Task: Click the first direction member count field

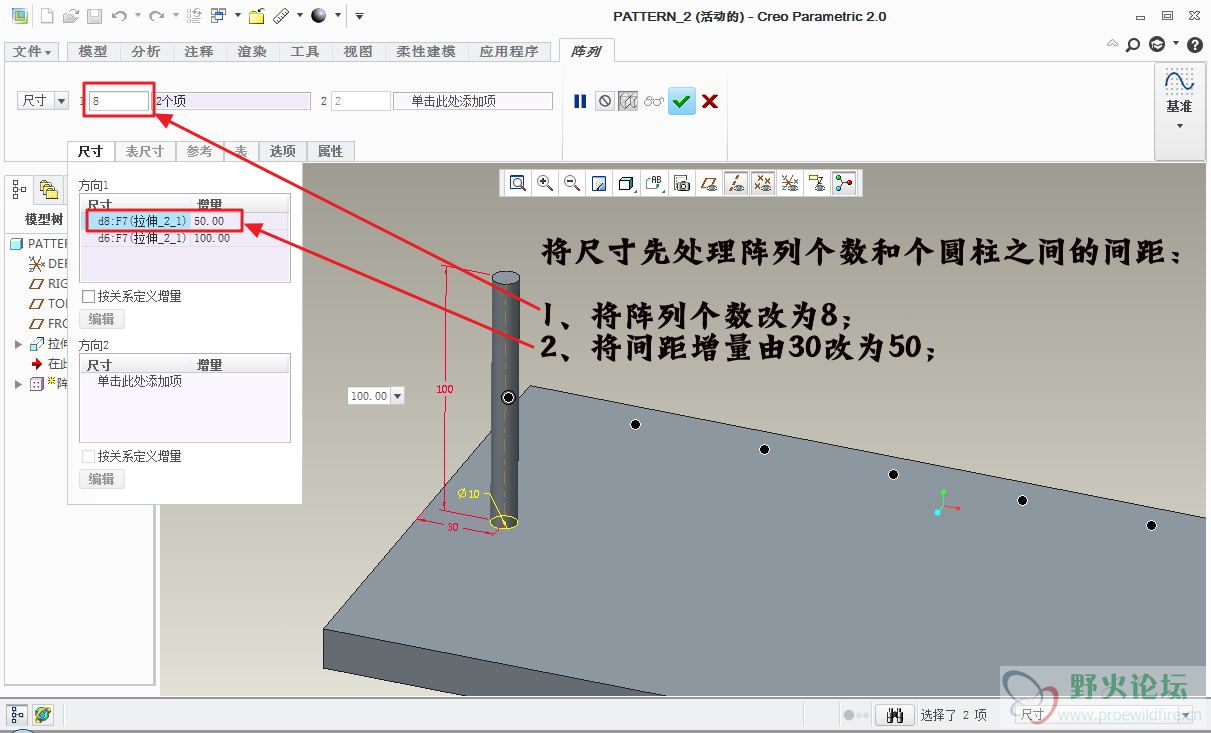Action: [119, 101]
